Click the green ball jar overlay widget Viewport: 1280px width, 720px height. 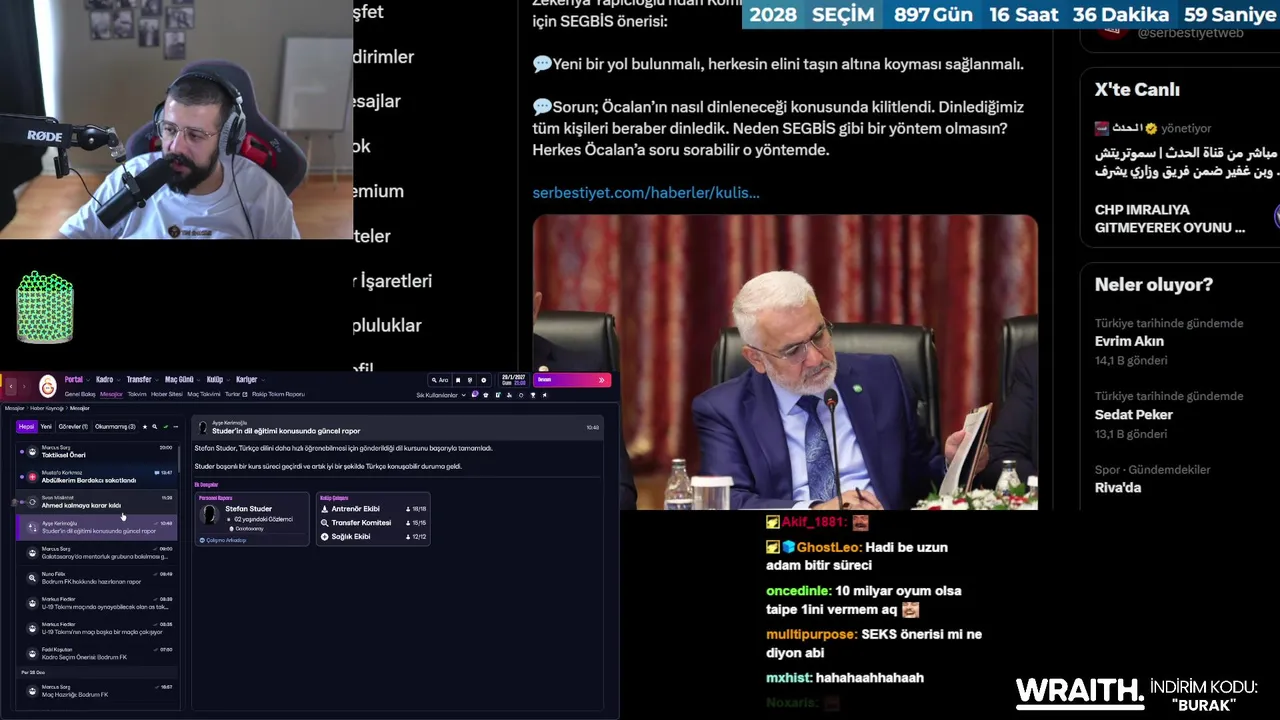[x=45, y=307]
